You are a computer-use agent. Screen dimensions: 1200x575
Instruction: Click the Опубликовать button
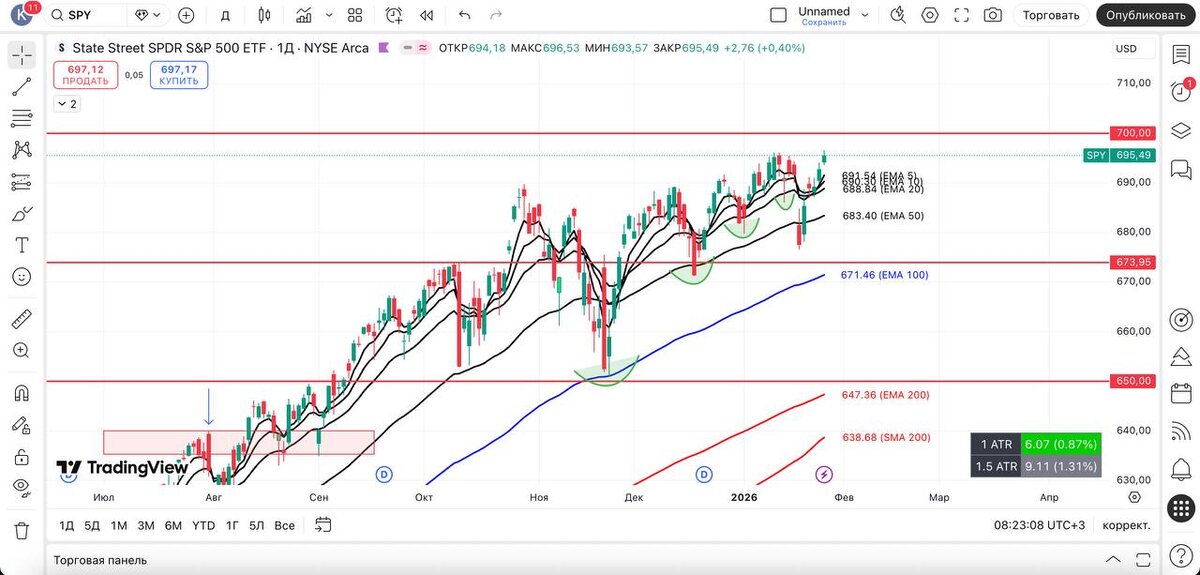tap(1148, 15)
